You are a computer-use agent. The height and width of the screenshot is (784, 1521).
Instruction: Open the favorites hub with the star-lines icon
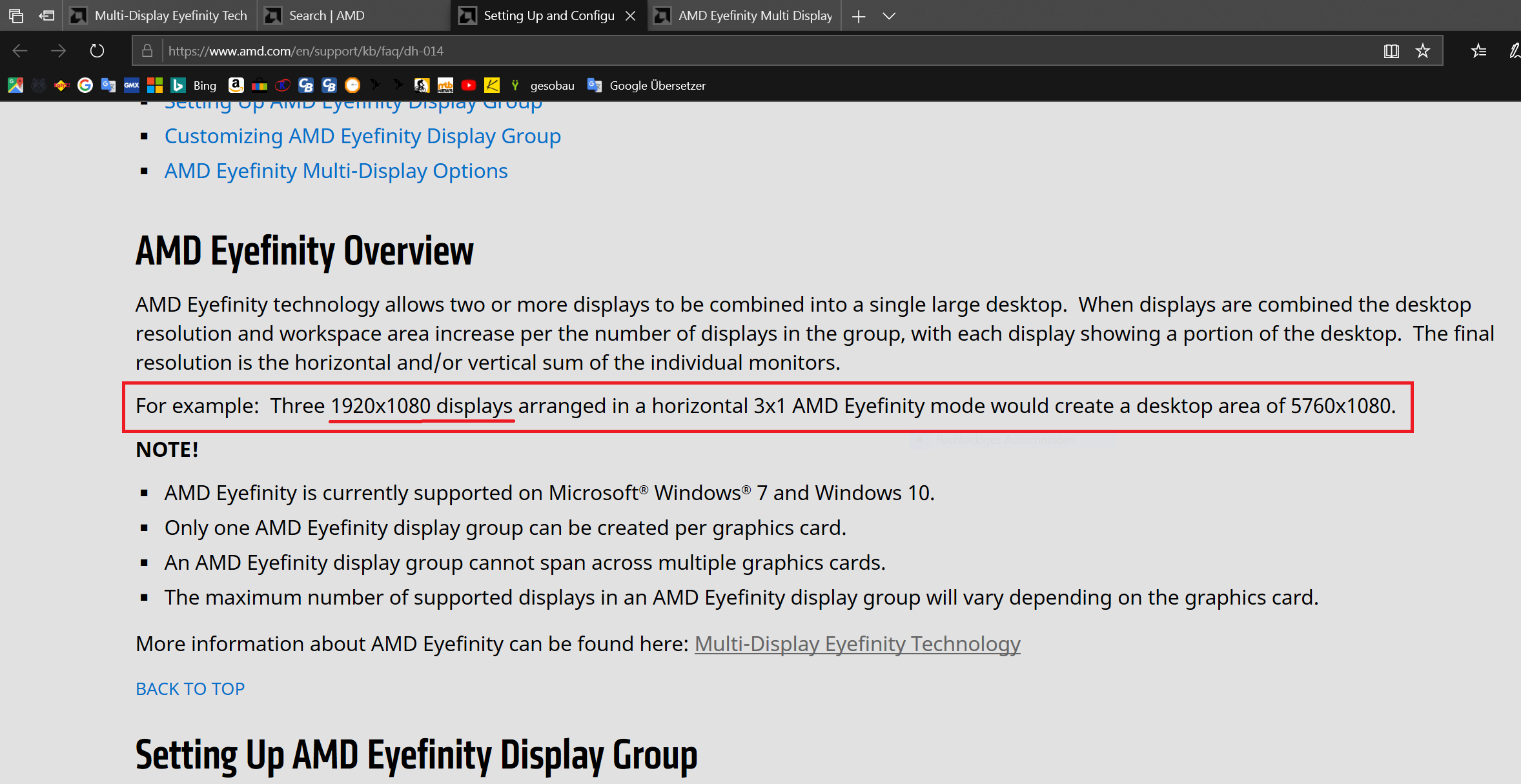[x=1478, y=50]
